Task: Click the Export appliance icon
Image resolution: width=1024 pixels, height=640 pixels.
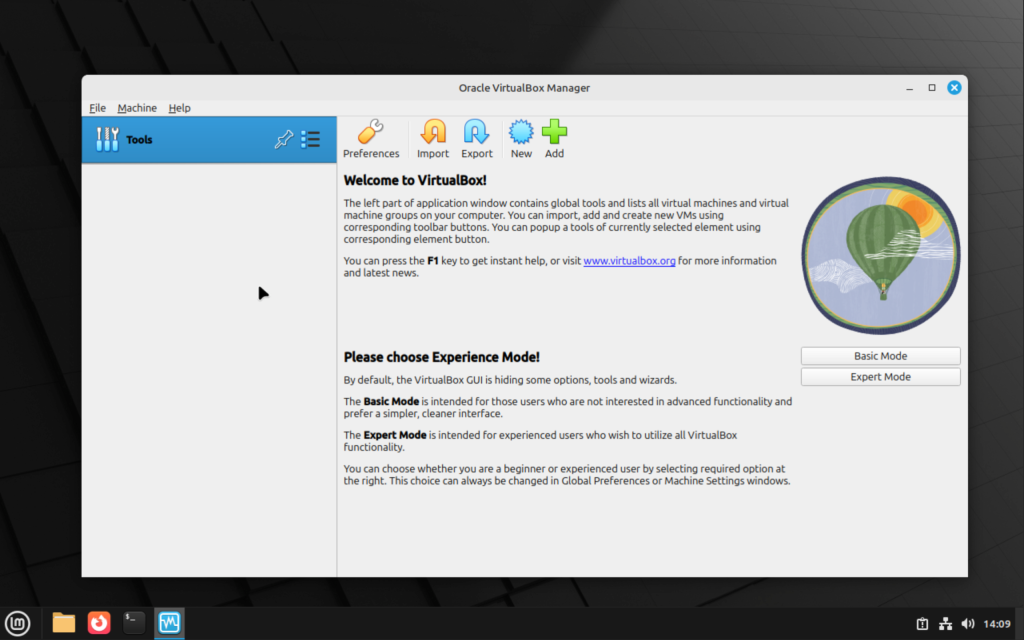Action: pos(476,138)
